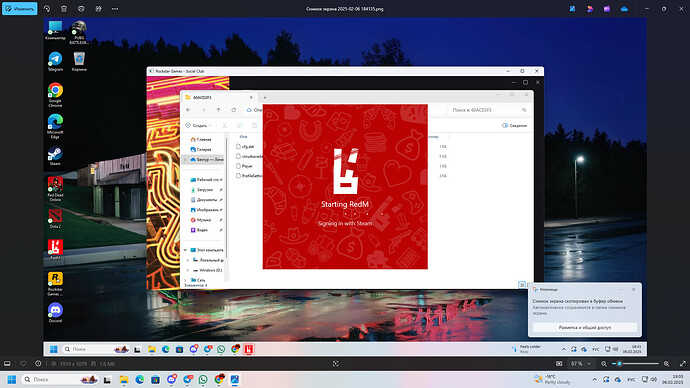Screen dimensions: 690x388
Task: Click the Google Chrome desktop icon in the picture
Action: click(55, 94)
